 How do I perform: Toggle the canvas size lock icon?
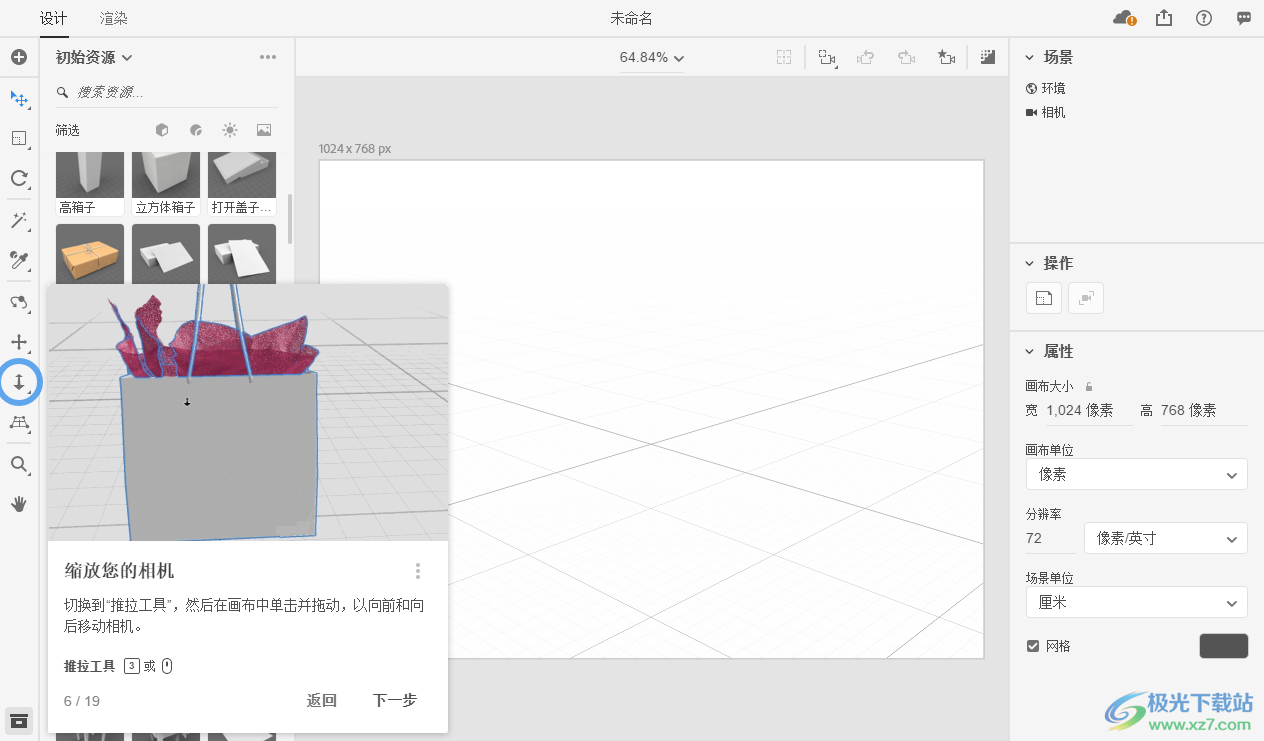click(x=1089, y=386)
